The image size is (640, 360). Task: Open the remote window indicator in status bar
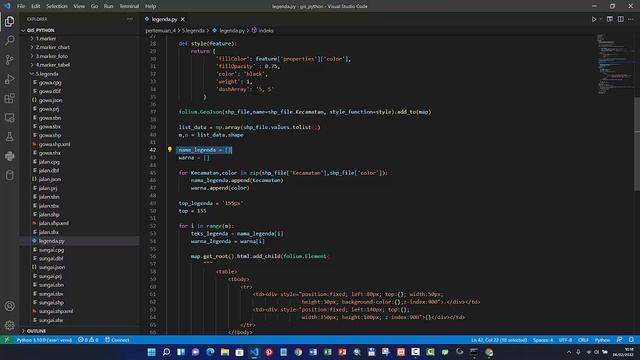point(6,340)
